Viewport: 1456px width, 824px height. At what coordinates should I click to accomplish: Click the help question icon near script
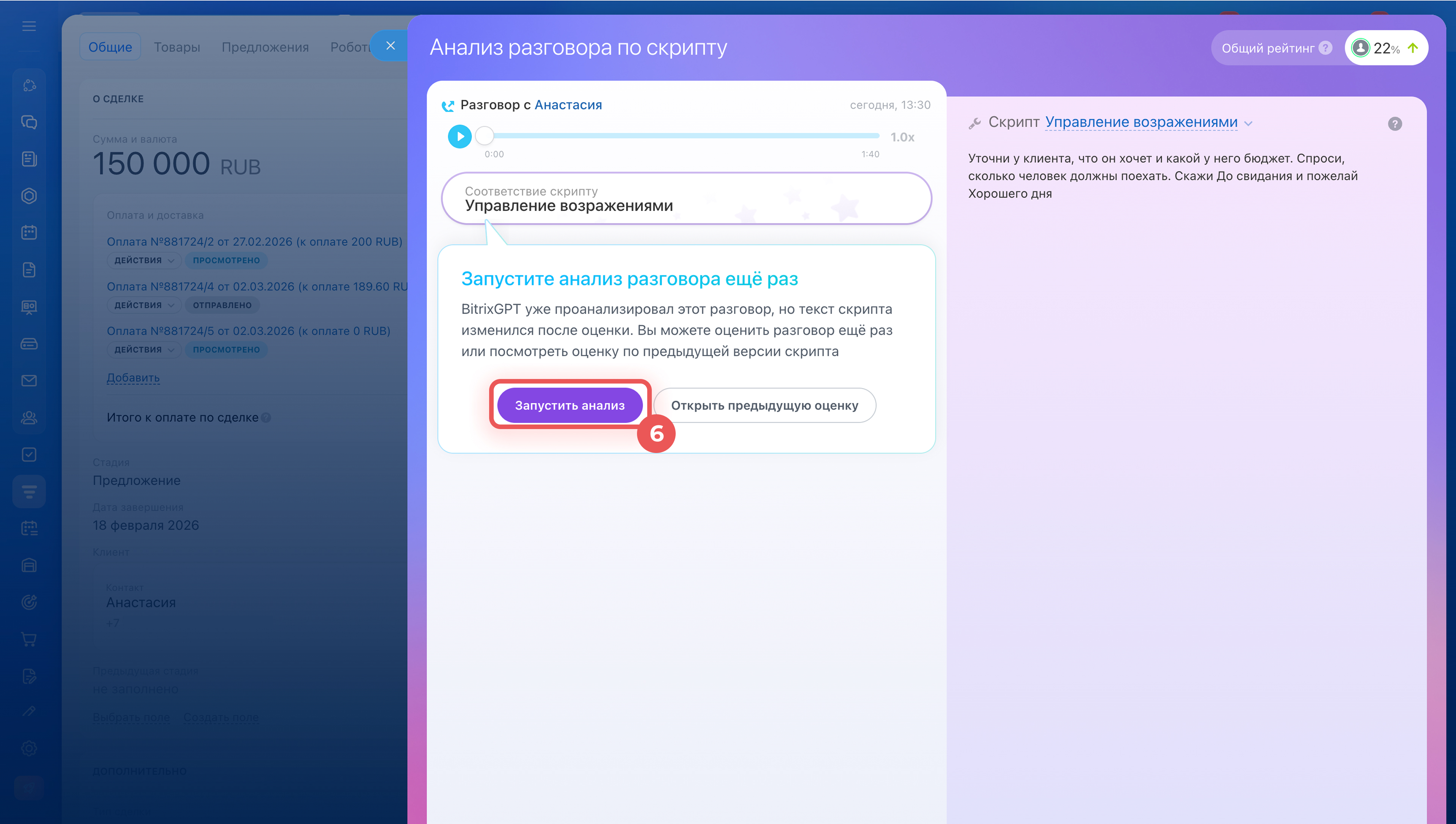point(1394,123)
